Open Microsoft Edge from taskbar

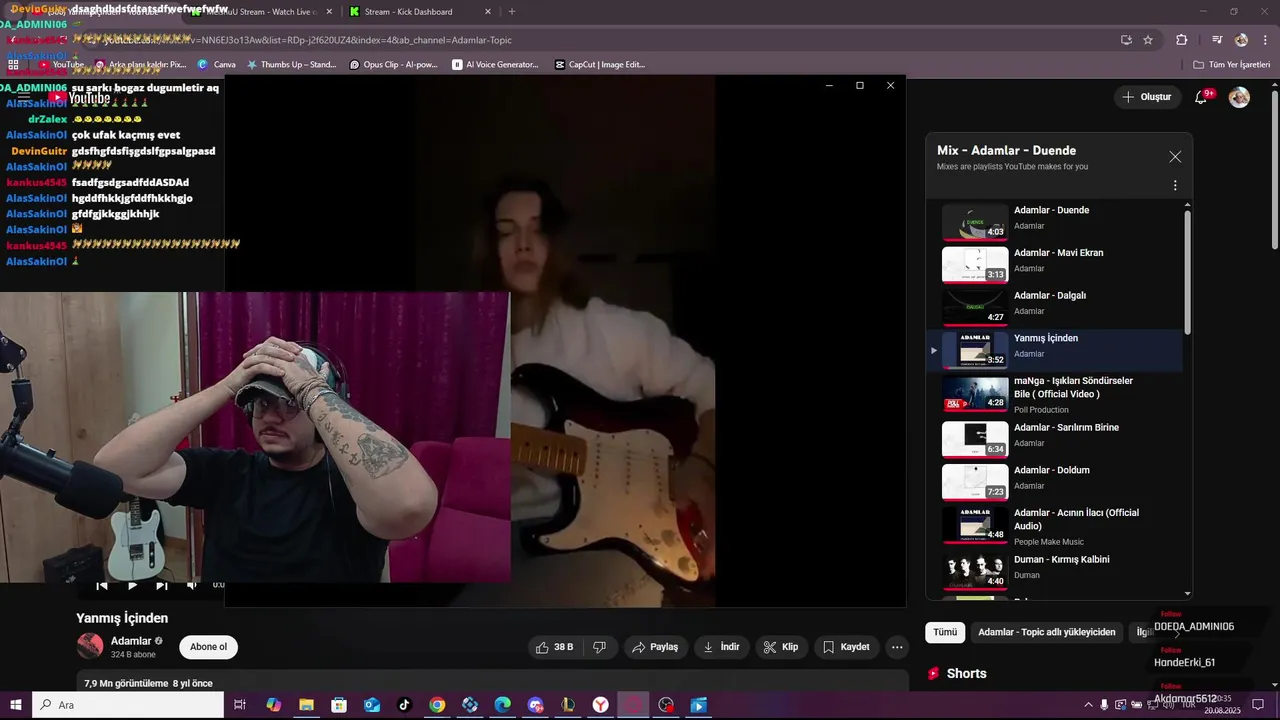pyautogui.click(x=502, y=705)
